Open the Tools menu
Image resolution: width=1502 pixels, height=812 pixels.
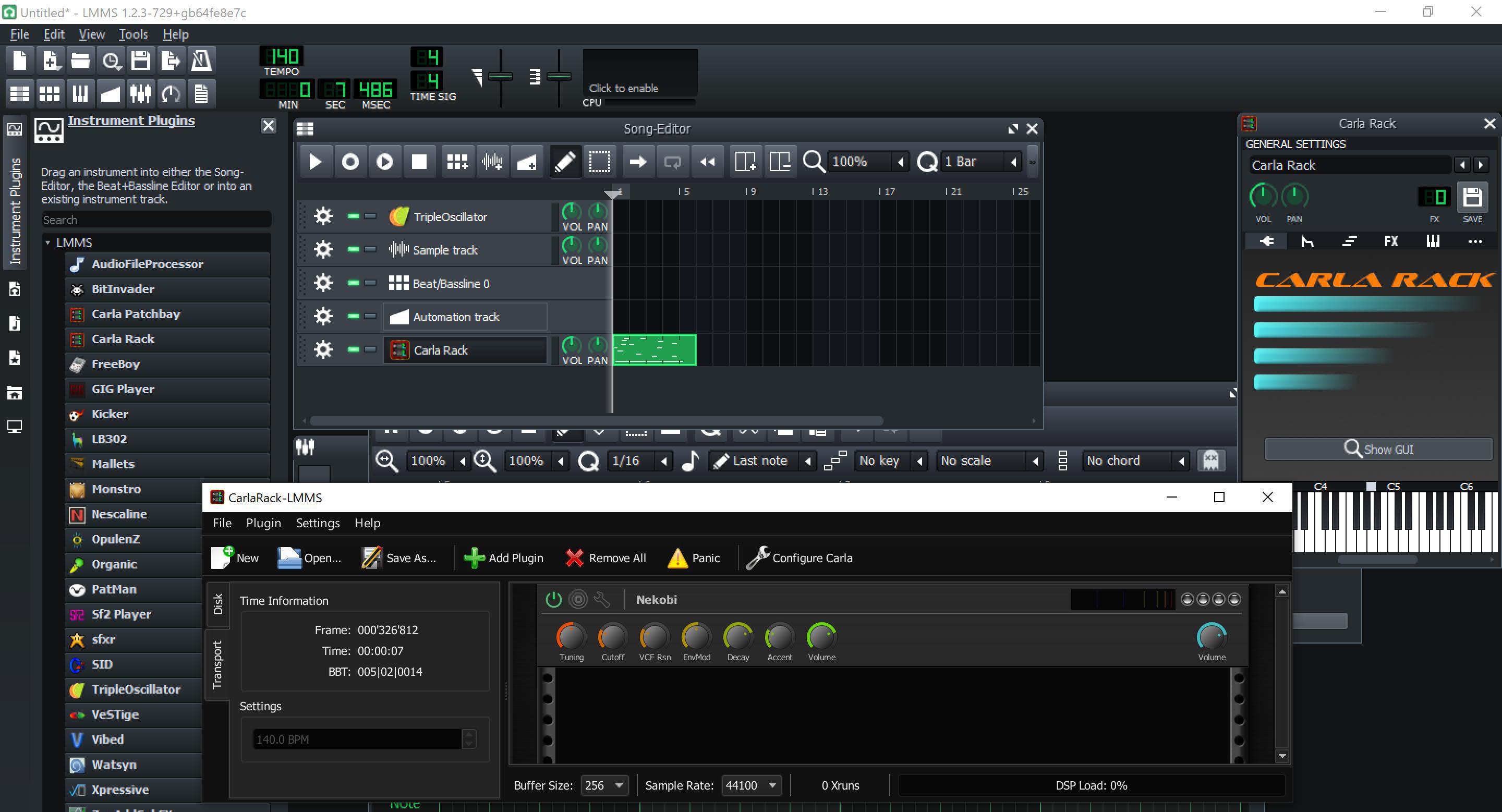pyautogui.click(x=133, y=34)
